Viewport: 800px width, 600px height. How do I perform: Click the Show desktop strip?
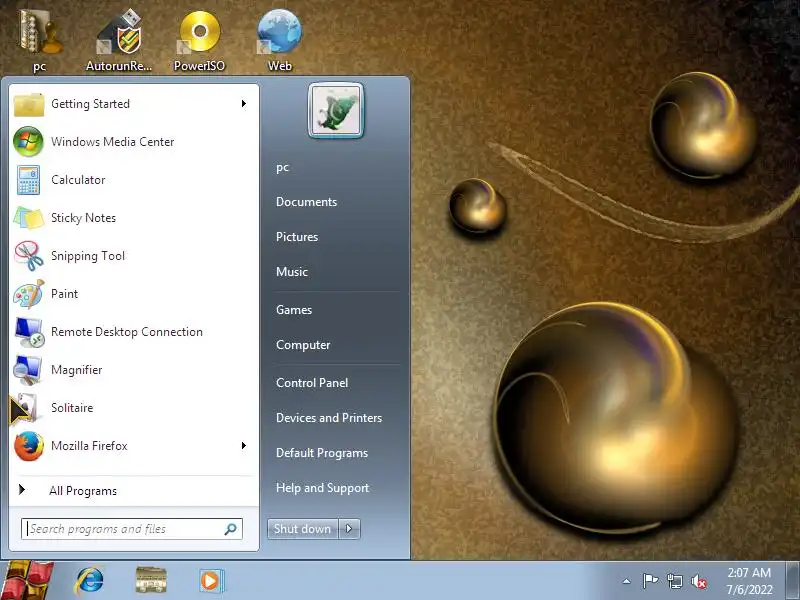point(793,581)
